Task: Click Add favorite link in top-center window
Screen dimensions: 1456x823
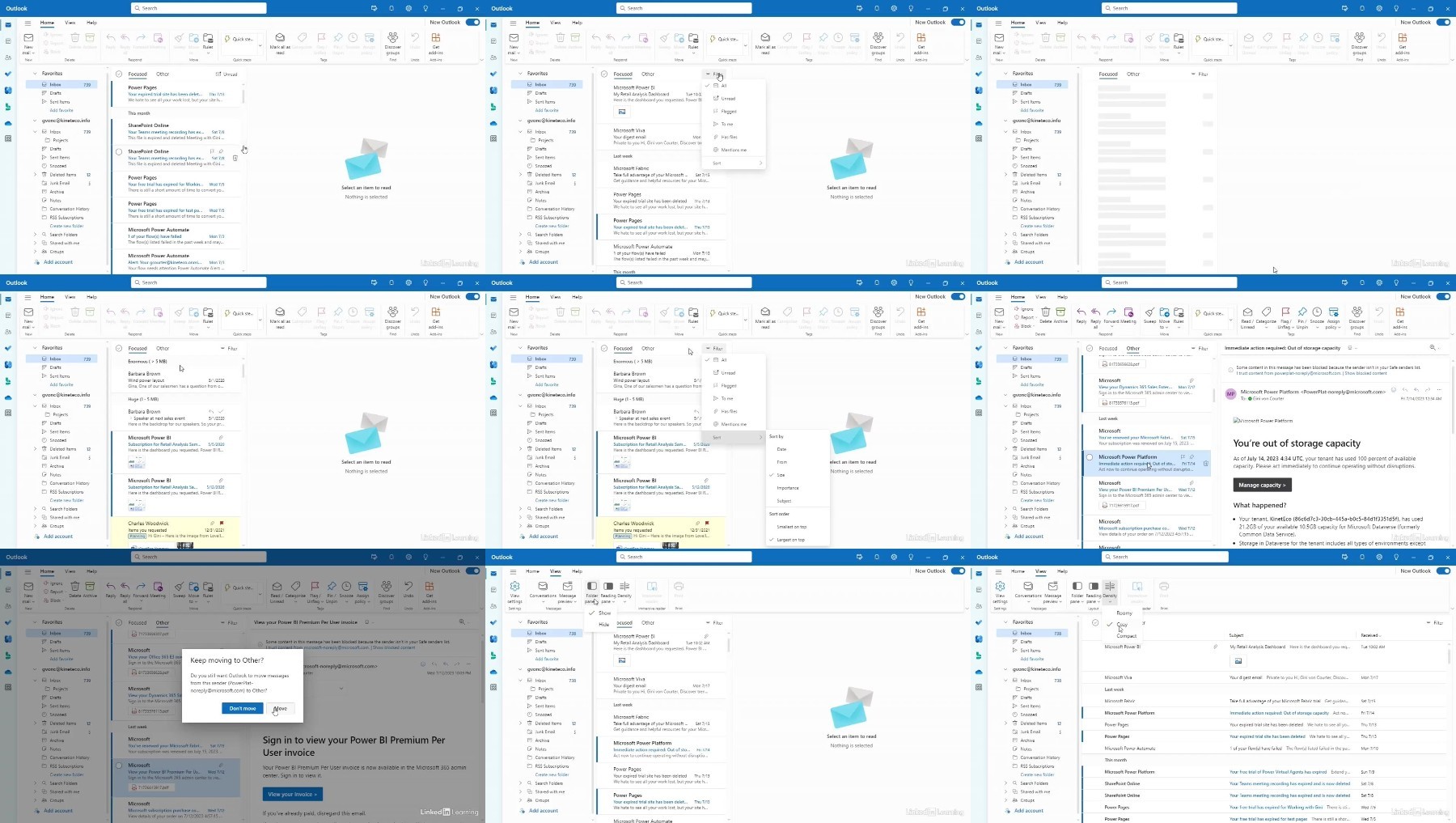Action: tap(546, 110)
